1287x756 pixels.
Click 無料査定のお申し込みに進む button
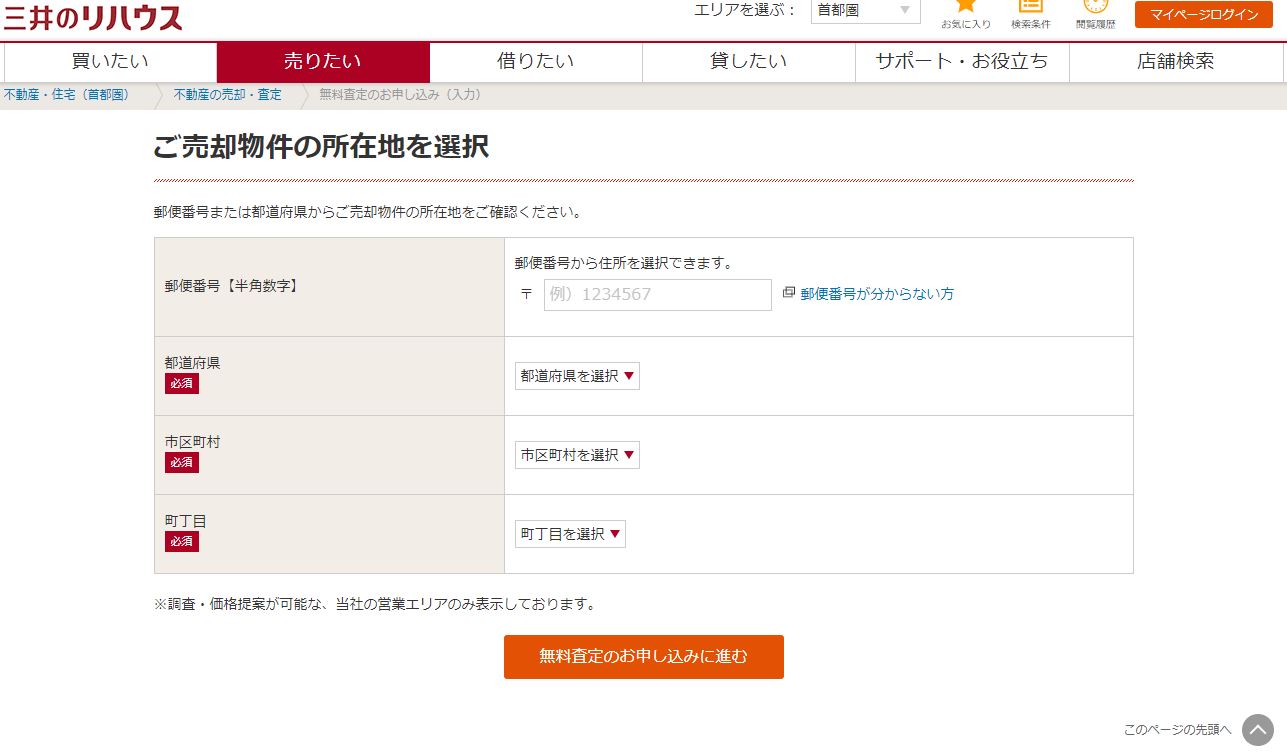coord(644,657)
